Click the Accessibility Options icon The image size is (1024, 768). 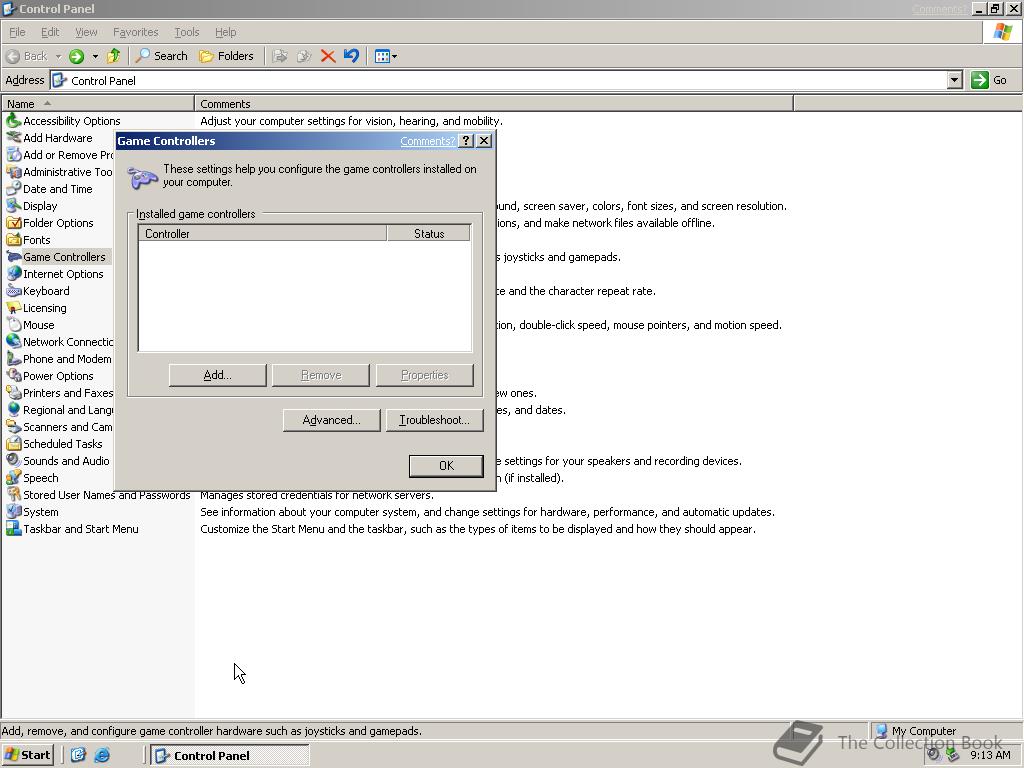pos(13,121)
